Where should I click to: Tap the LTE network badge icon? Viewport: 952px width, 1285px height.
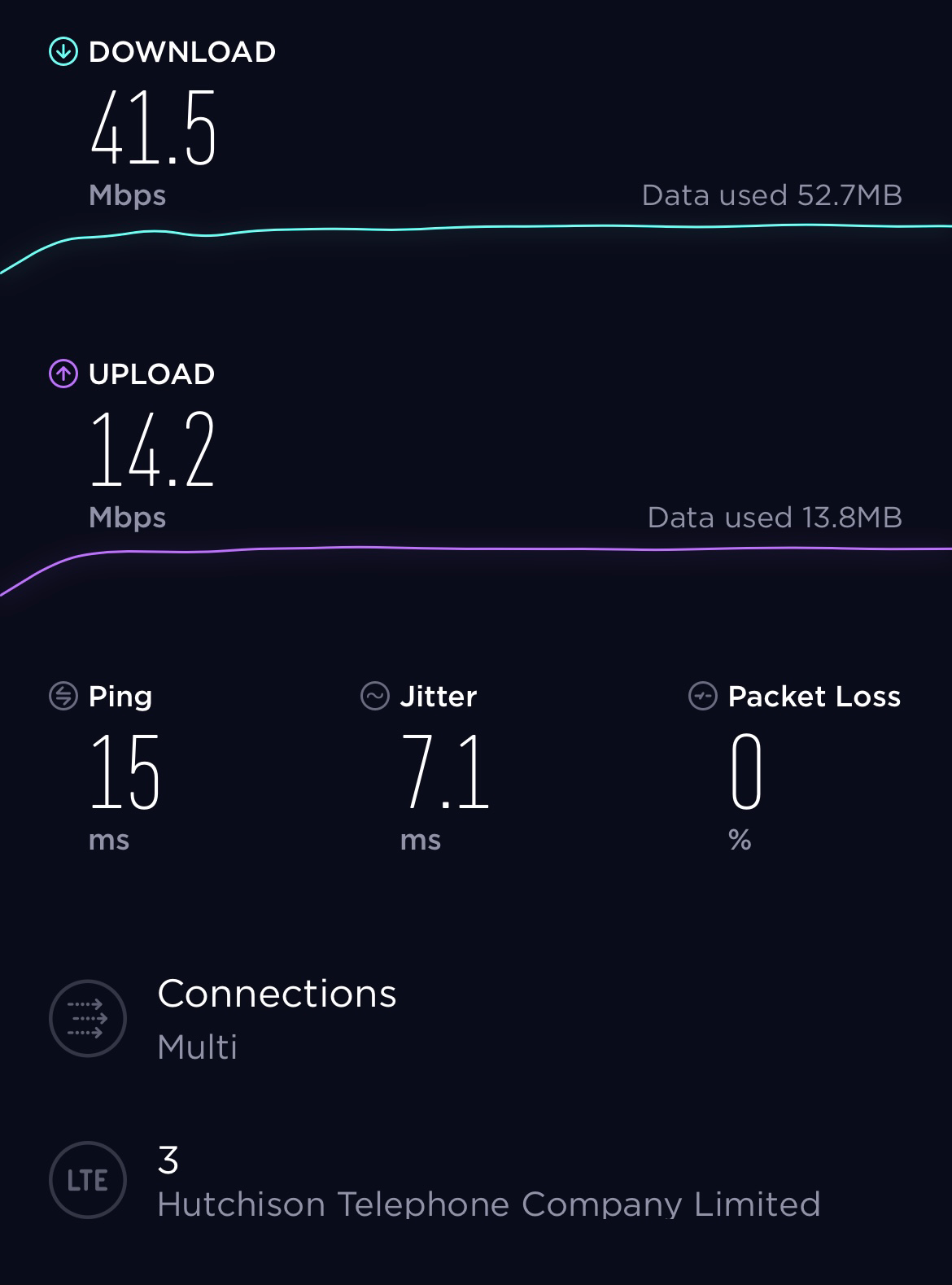coord(88,1180)
